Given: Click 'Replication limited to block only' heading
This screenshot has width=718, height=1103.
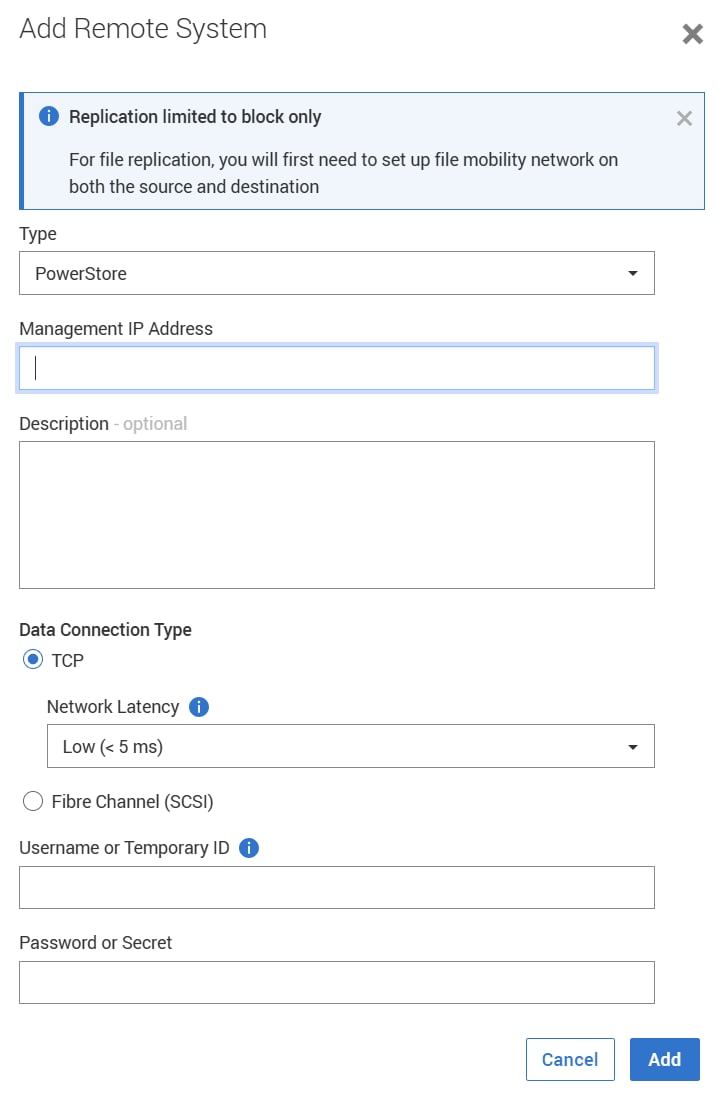Looking at the screenshot, I should point(195,117).
